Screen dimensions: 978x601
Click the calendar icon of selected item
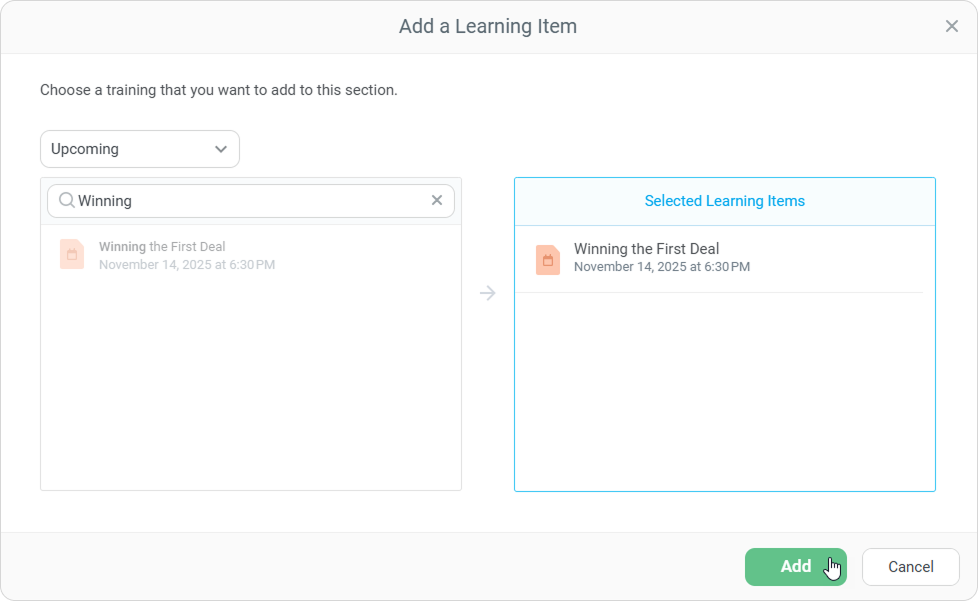point(548,260)
